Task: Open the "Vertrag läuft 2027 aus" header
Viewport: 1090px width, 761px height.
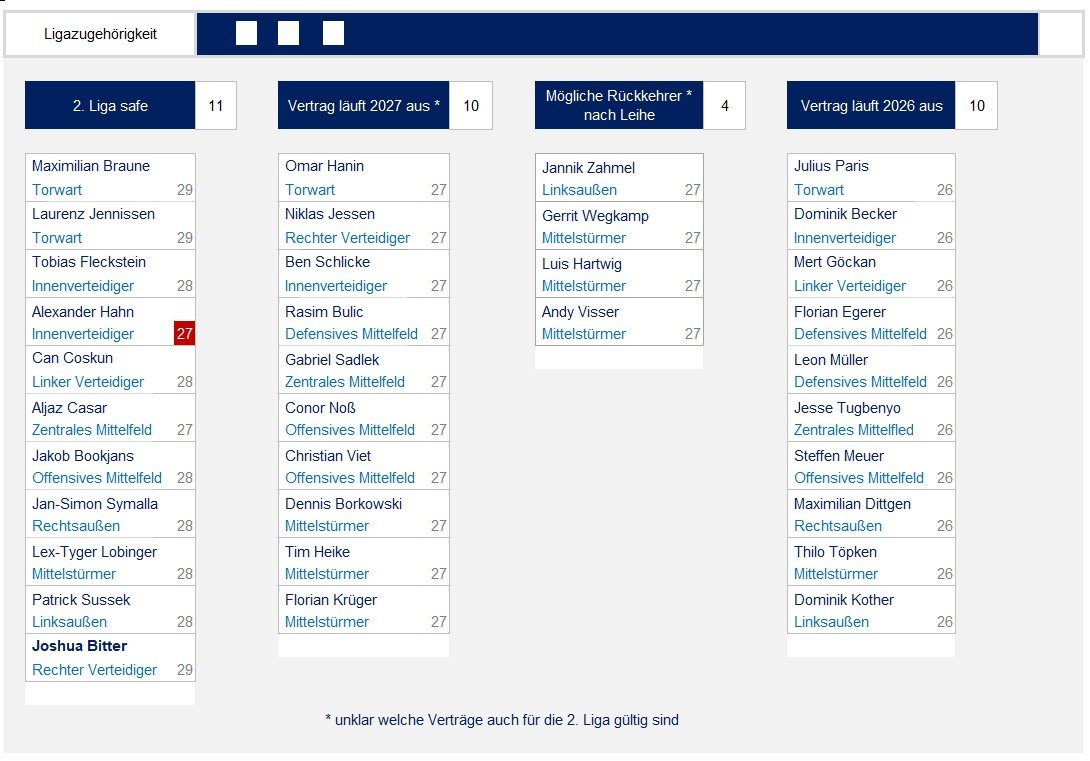Action: tap(363, 106)
